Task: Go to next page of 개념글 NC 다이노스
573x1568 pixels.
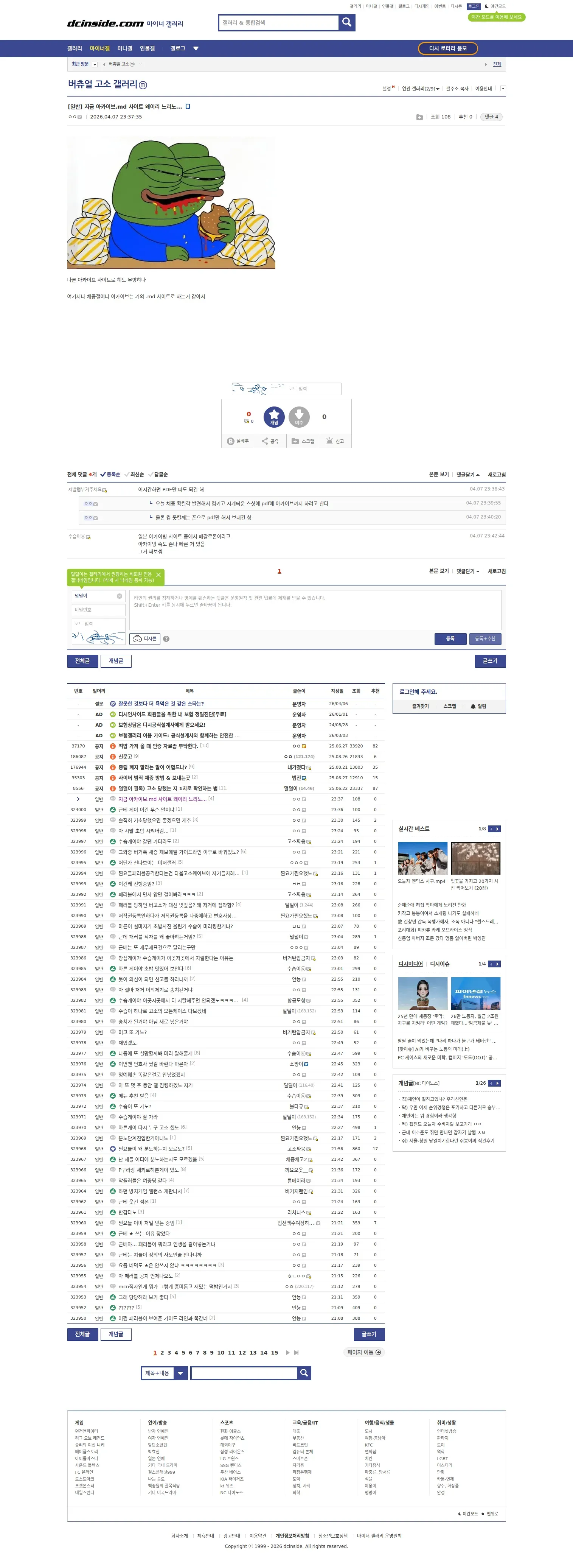Action: point(498,1083)
